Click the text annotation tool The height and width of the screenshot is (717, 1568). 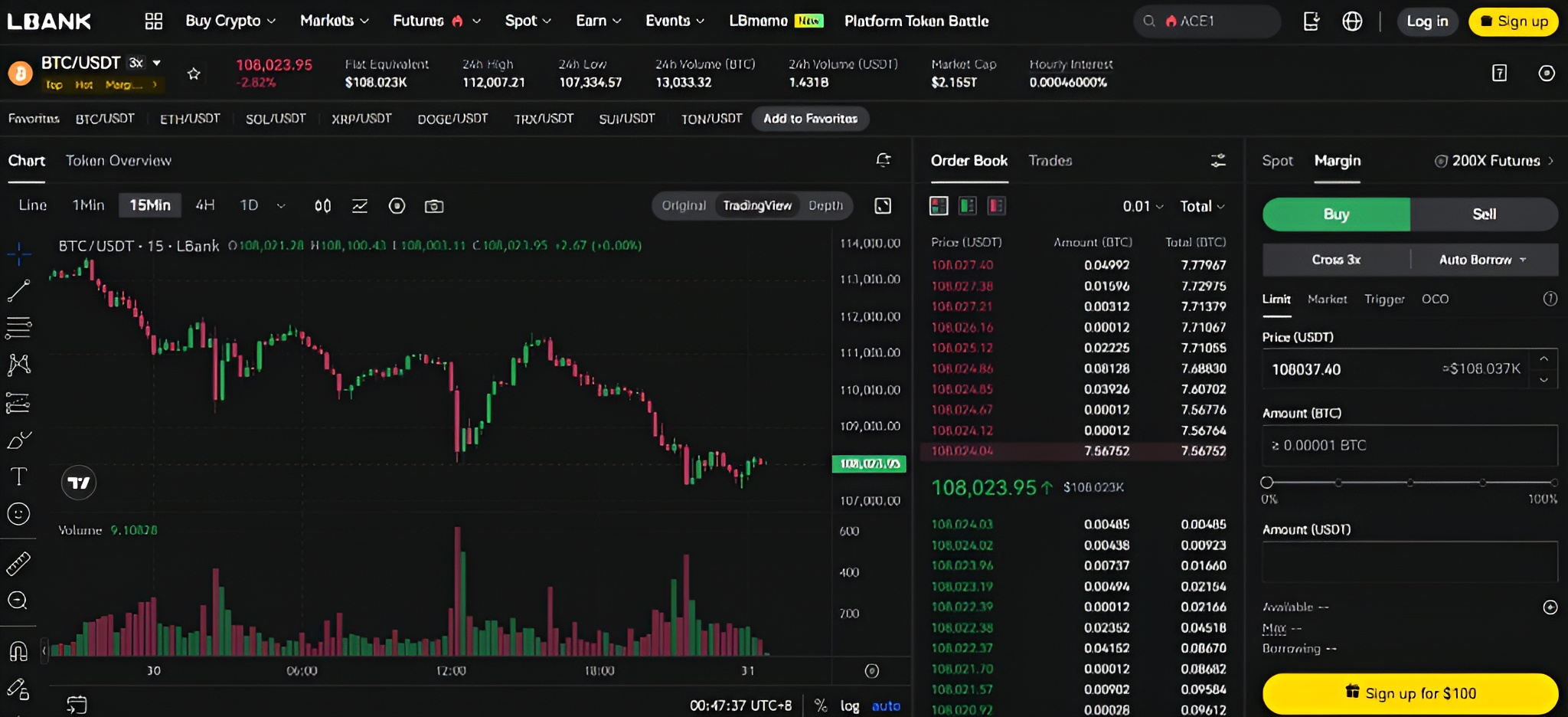pos(18,476)
